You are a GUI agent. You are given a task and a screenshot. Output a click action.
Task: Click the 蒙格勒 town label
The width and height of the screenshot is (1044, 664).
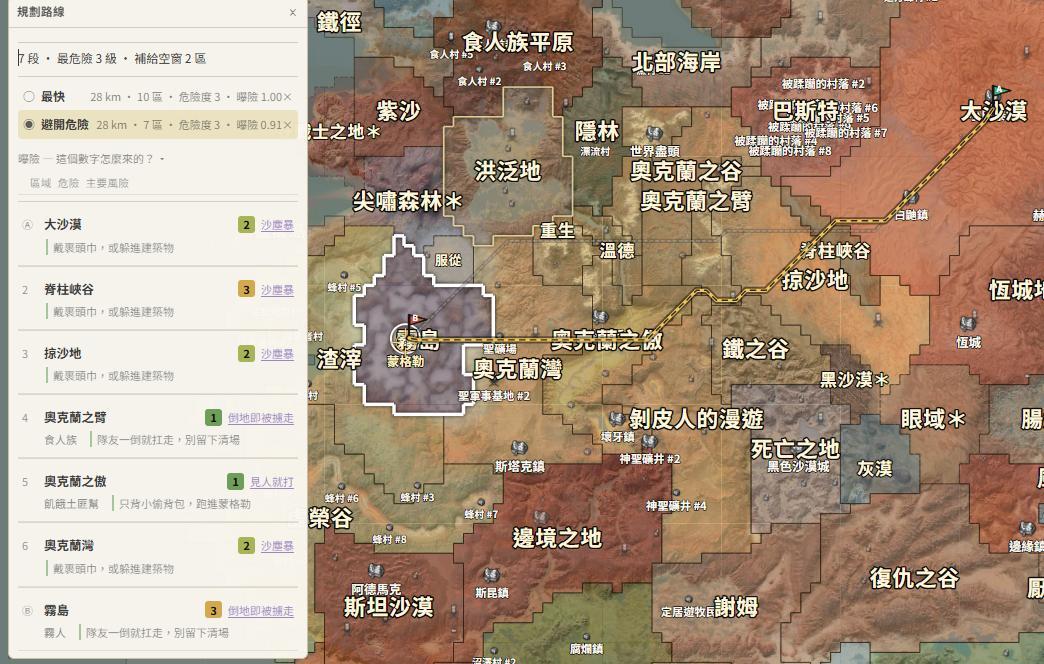[405, 362]
